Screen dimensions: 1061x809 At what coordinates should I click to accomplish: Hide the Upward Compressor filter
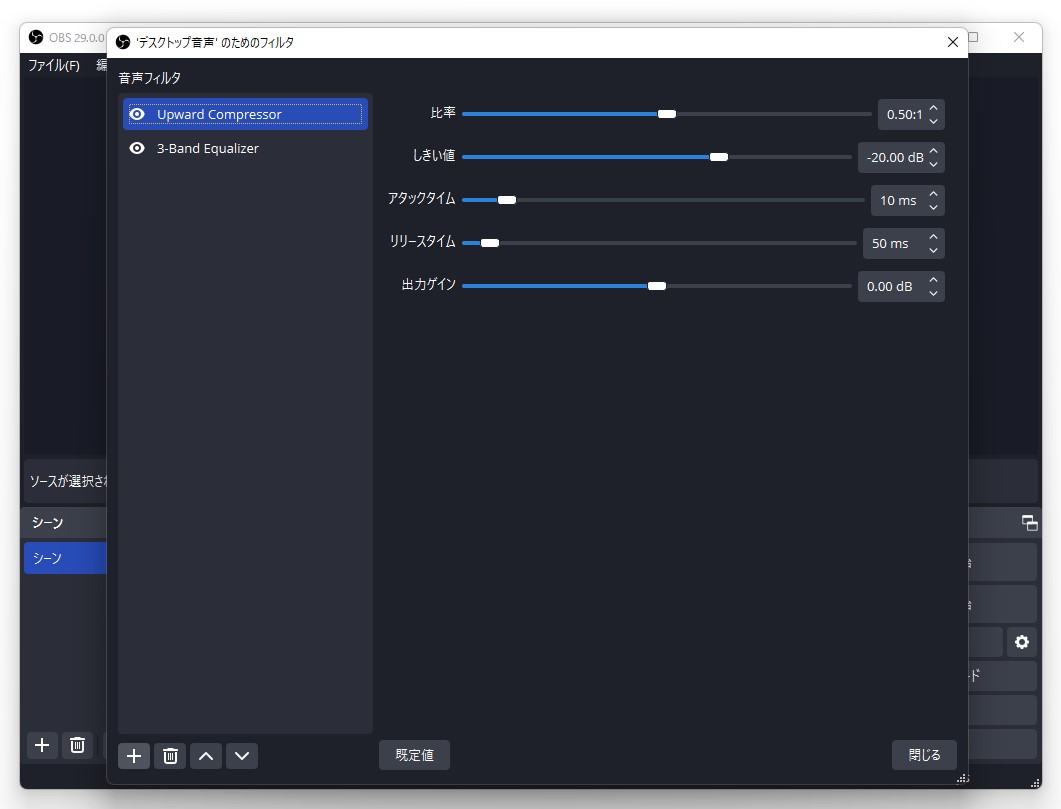(137, 114)
